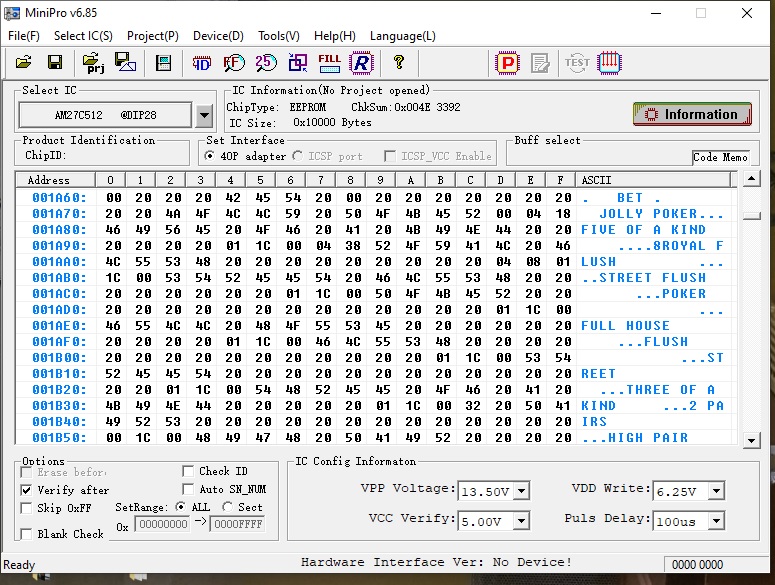This screenshot has height=585, width=775.
Task: Click the TEST toolbar icon
Action: coord(577,63)
